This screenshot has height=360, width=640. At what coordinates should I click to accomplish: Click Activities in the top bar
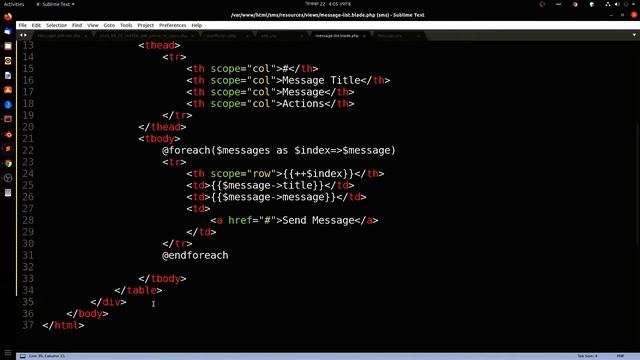pyautogui.click(x=13, y=4)
